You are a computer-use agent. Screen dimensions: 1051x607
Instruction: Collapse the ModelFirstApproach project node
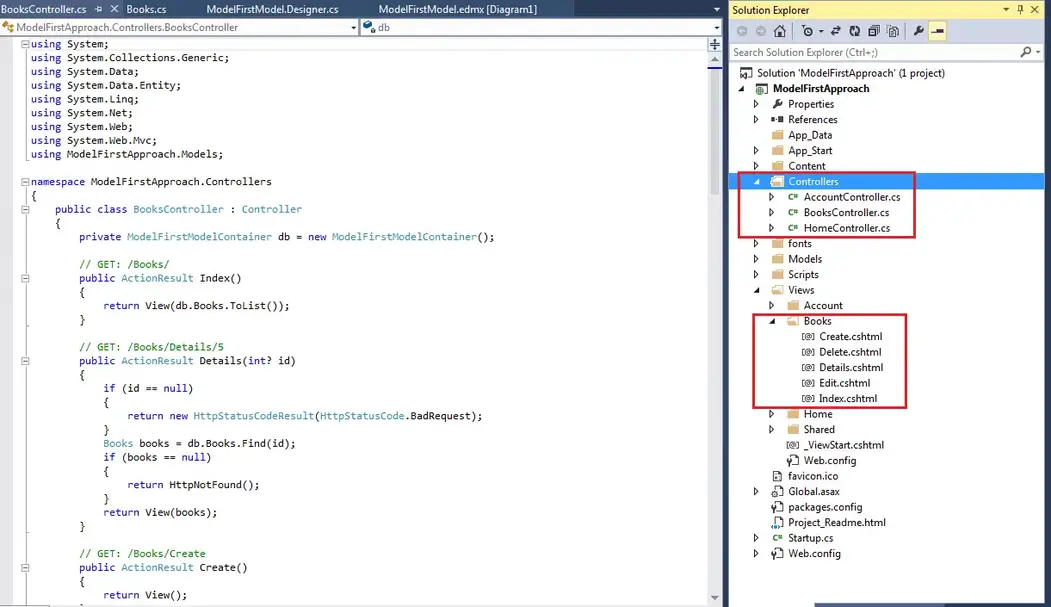click(741, 88)
